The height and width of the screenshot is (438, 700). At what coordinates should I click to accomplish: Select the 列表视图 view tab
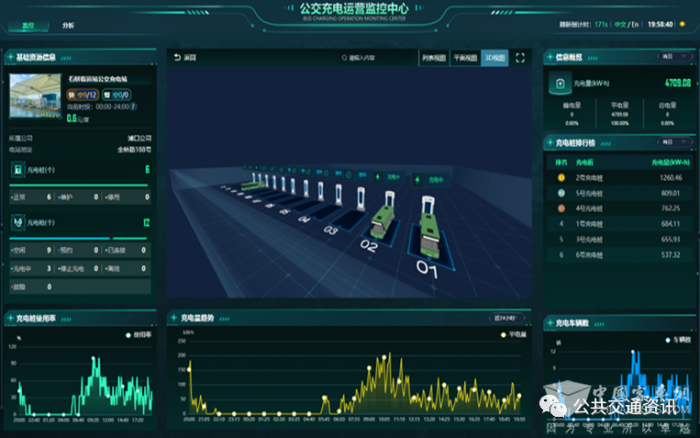pos(433,58)
